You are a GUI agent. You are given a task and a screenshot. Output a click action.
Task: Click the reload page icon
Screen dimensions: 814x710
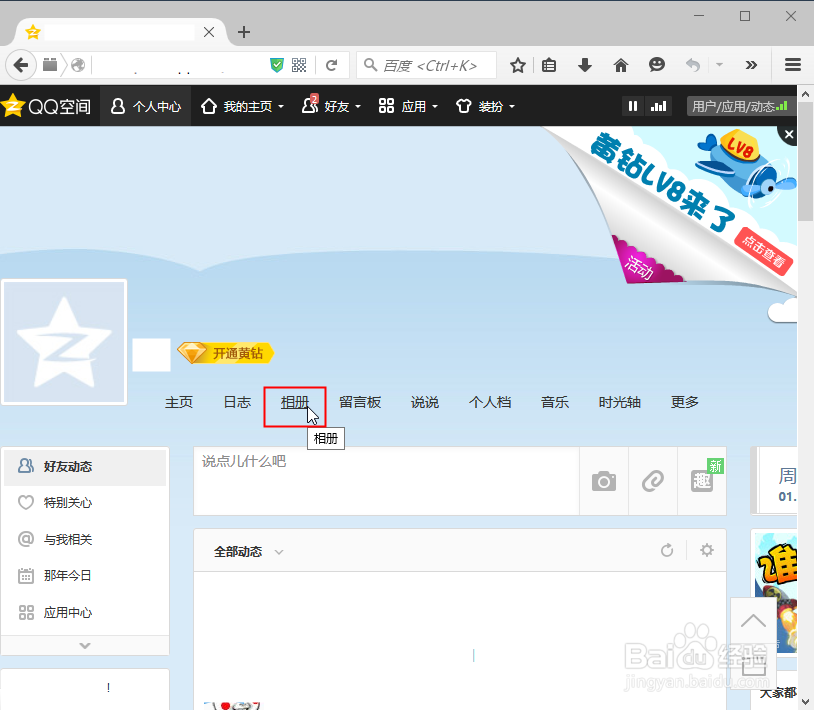point(331,65)
